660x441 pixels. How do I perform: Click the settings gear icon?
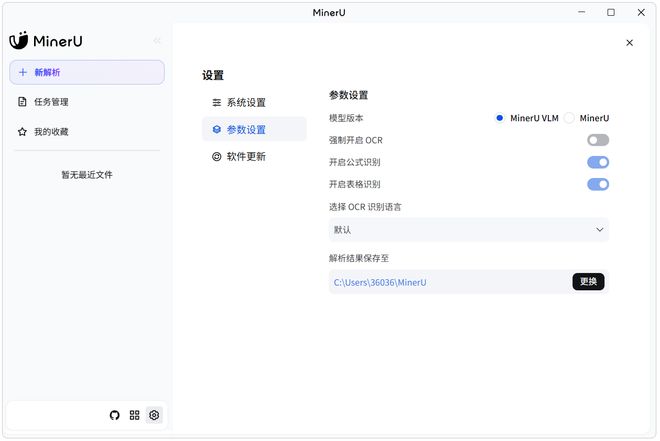coord(154,415)
